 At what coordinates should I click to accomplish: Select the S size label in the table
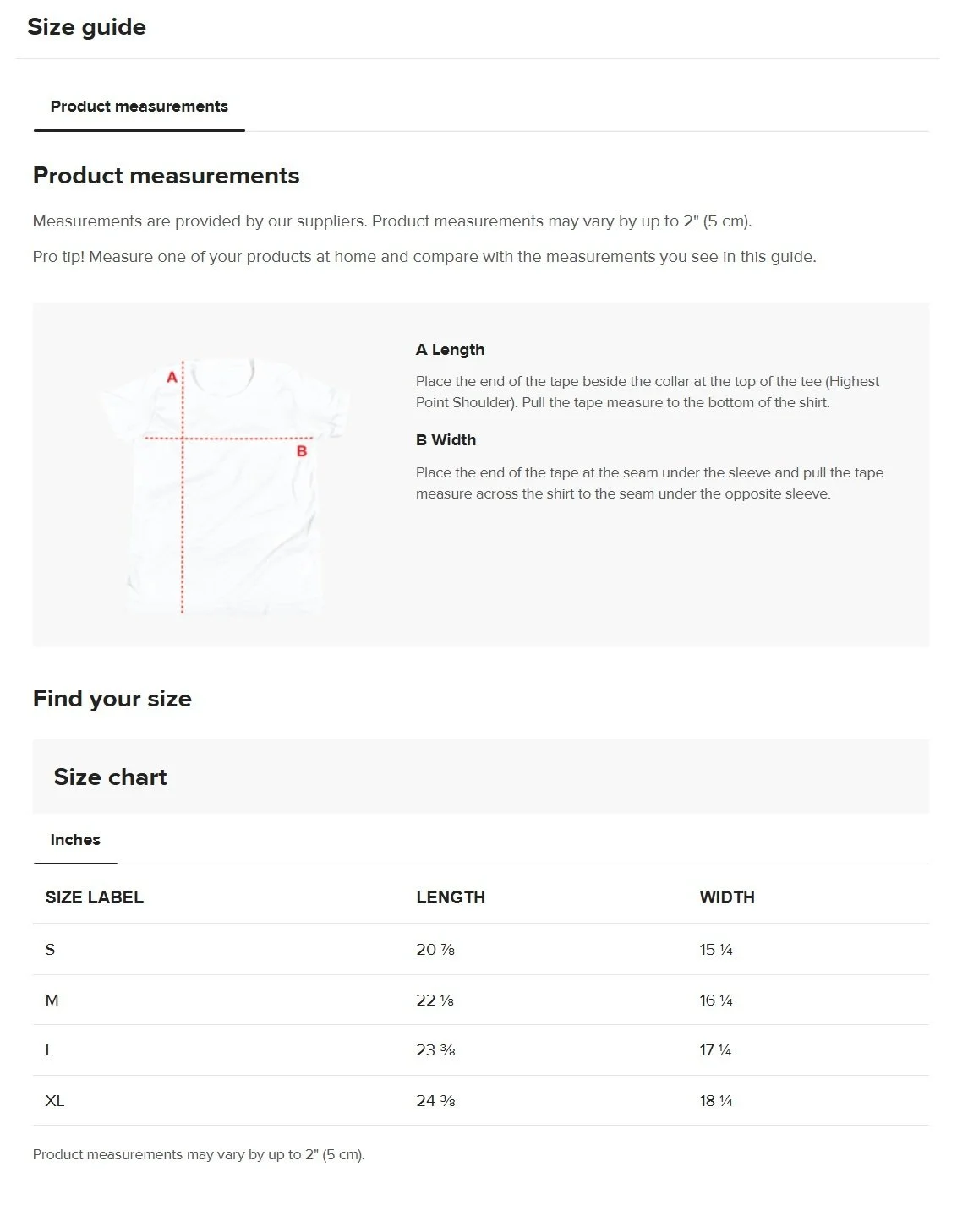click(50, 950)
